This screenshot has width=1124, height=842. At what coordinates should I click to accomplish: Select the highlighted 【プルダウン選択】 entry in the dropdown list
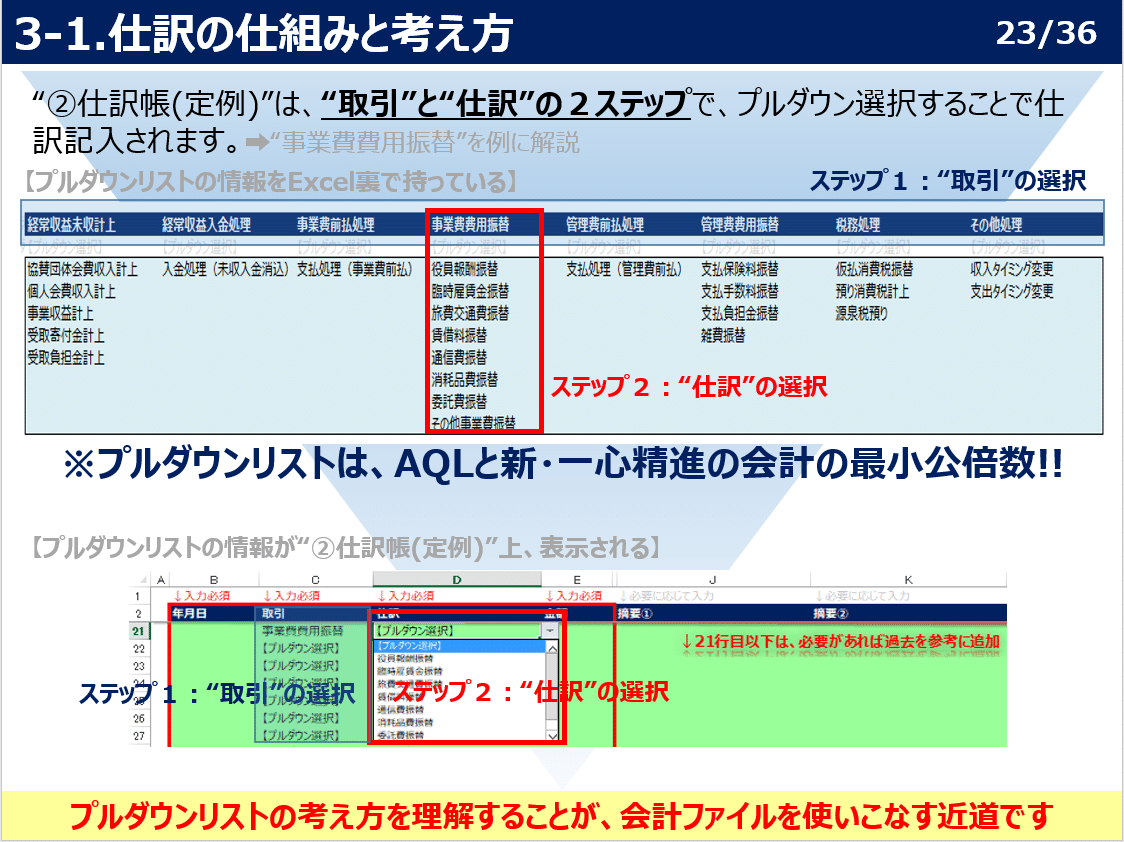(x=460, y=646)
